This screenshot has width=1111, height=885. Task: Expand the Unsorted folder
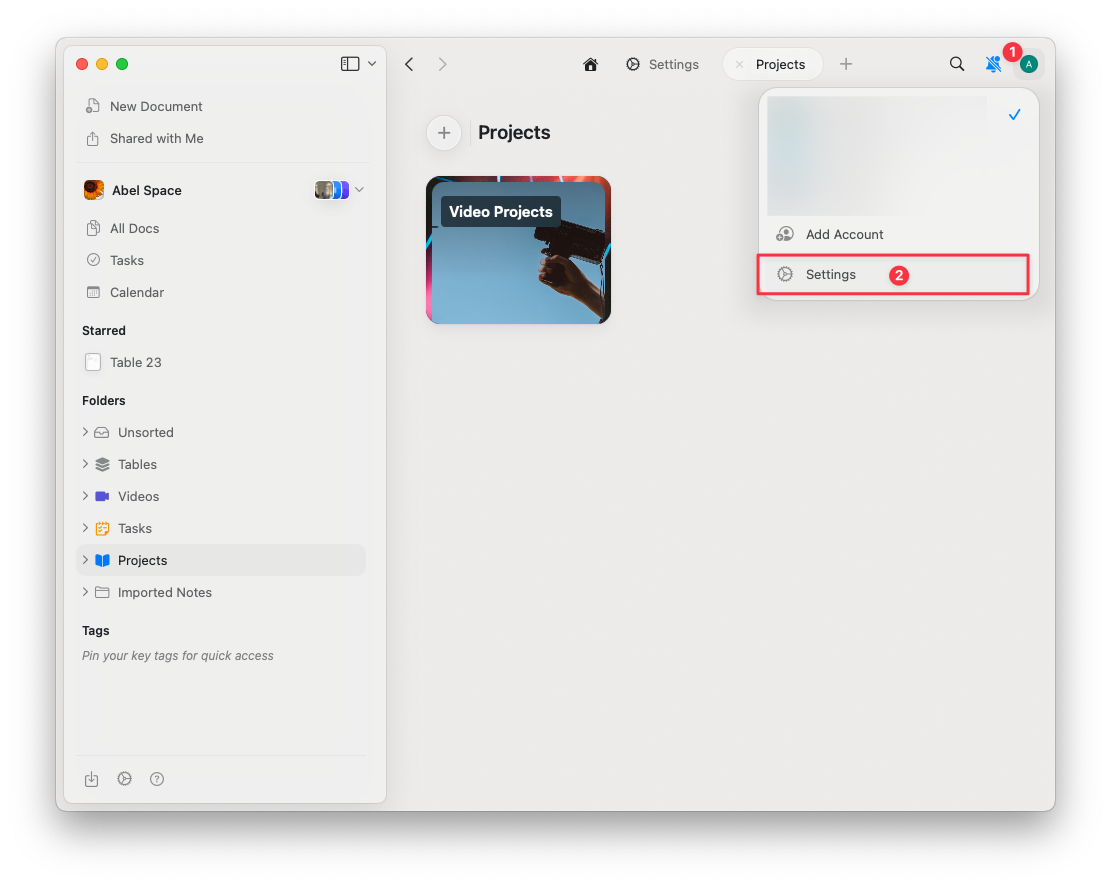[x=85, y=432]
